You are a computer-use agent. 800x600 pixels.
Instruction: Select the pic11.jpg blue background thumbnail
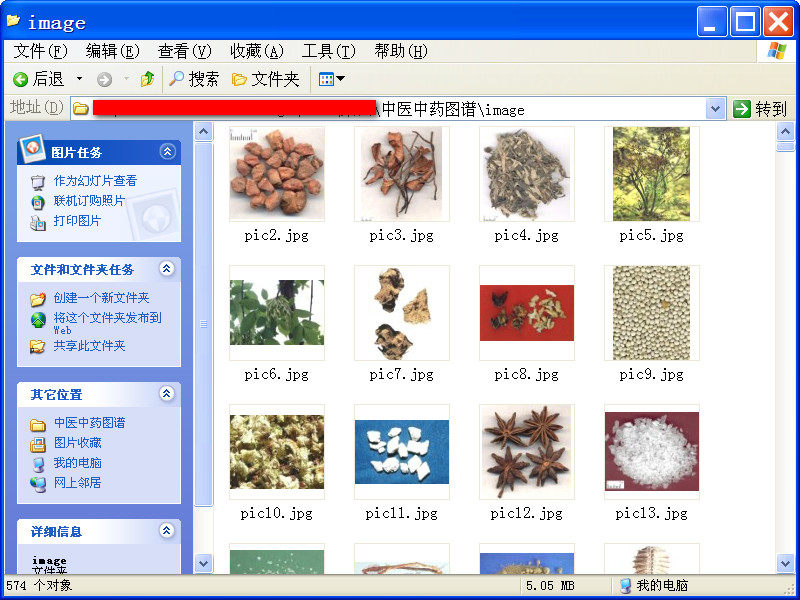click(x=402, y=452)
